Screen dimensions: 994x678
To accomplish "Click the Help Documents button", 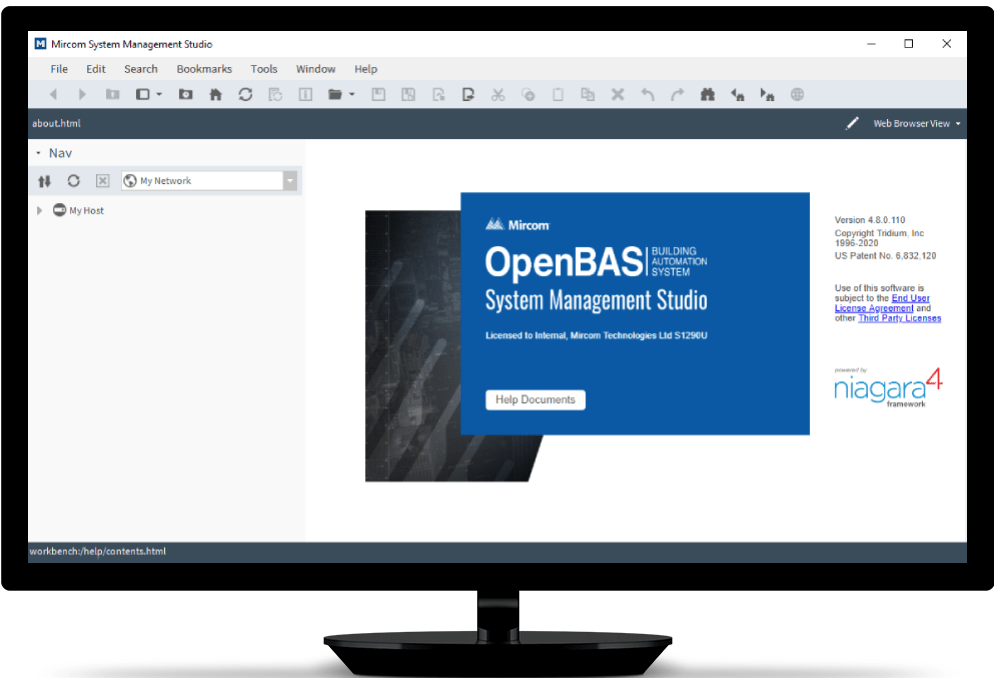I will [535, 400].
